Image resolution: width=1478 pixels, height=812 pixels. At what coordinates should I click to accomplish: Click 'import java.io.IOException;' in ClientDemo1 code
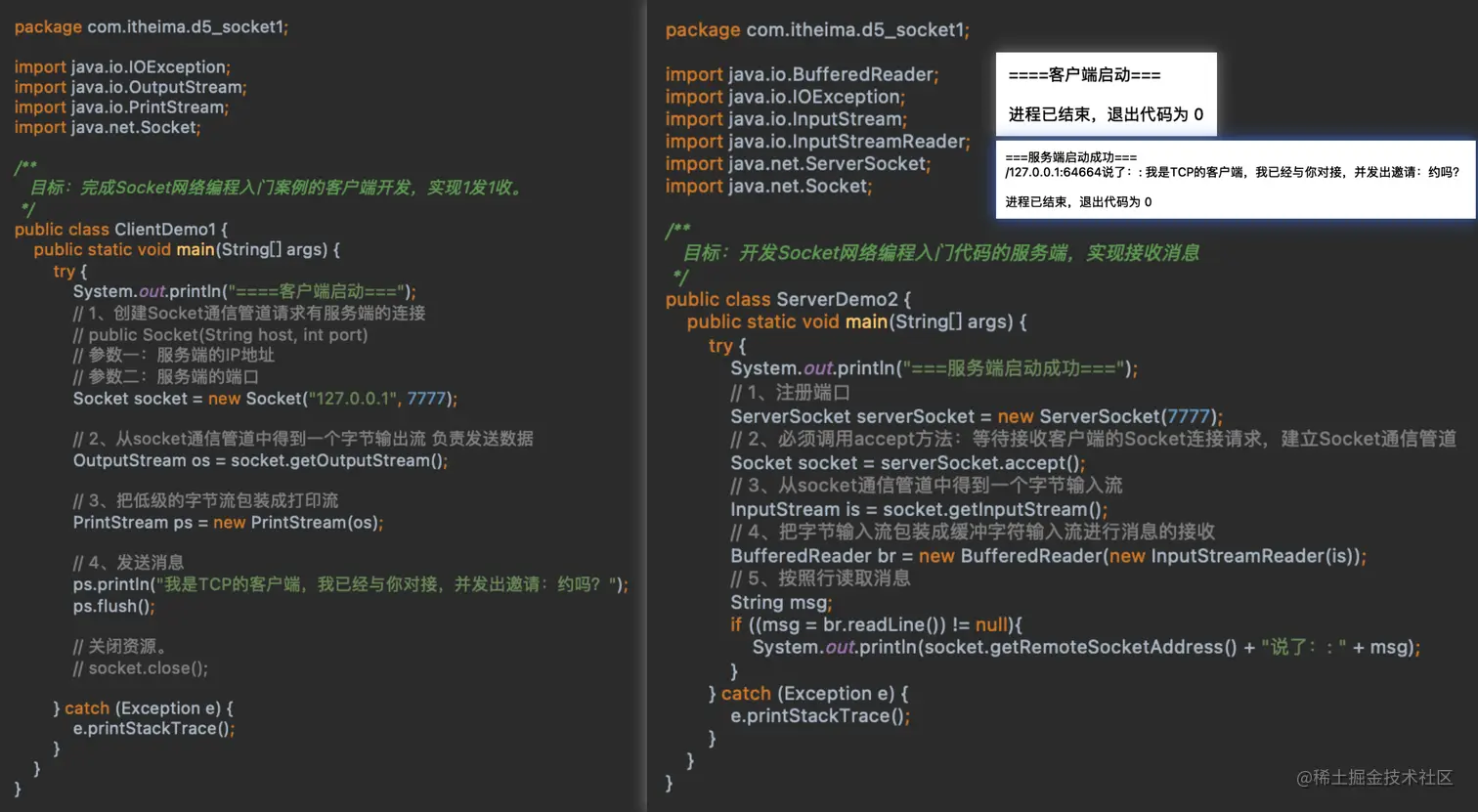(x=122, y=66)
